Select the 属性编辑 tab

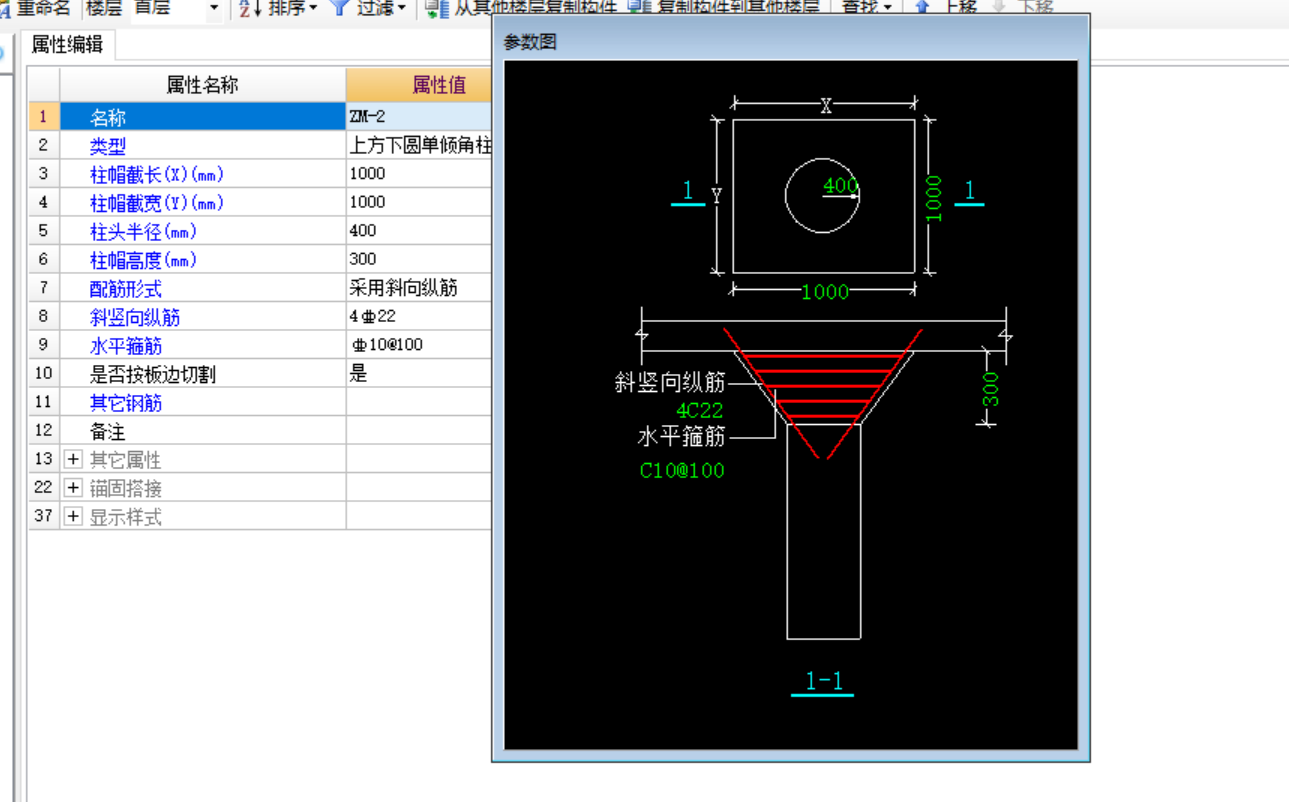[67, 44]
